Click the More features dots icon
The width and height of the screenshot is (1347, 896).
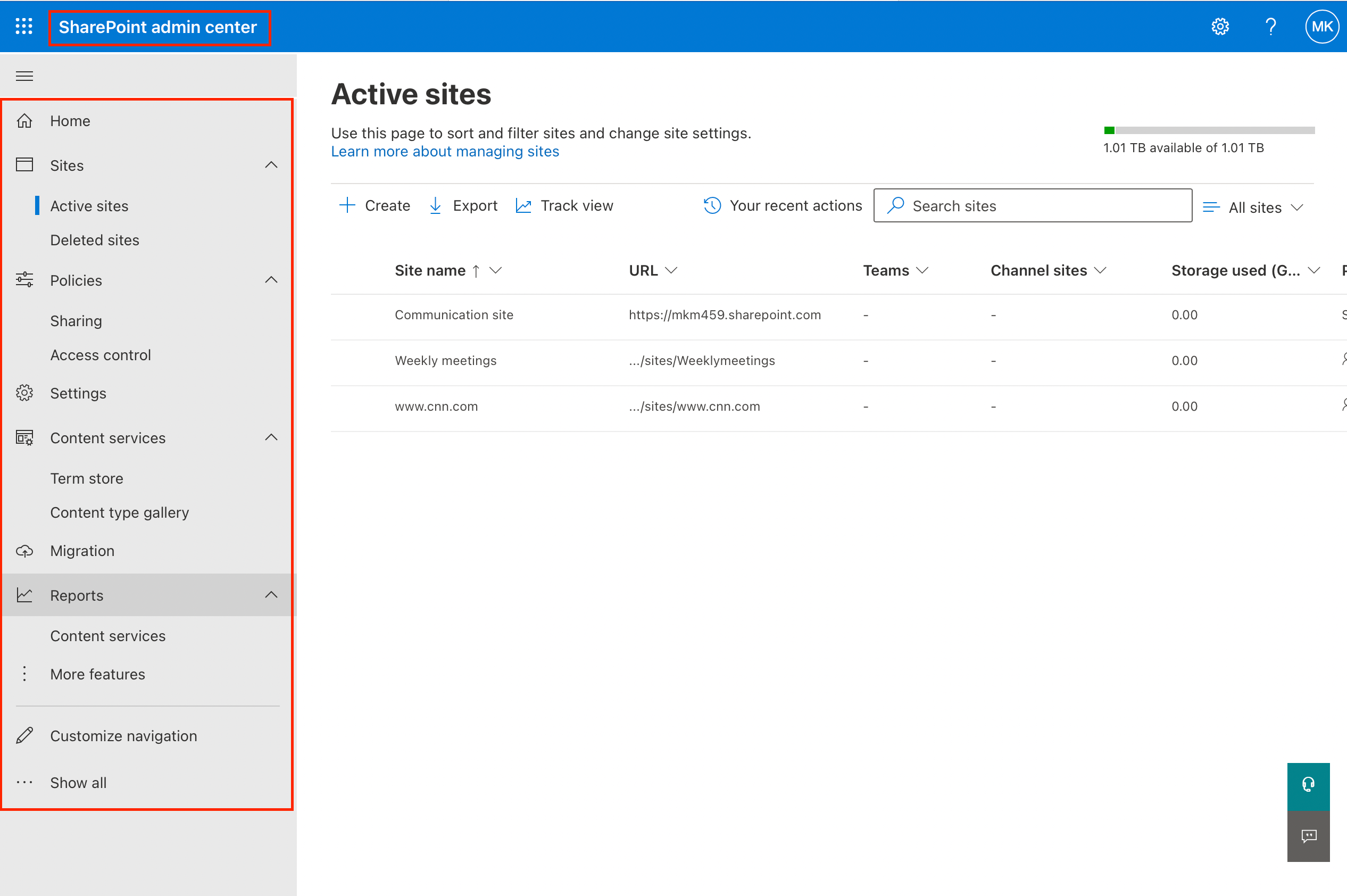pos(24,674)
